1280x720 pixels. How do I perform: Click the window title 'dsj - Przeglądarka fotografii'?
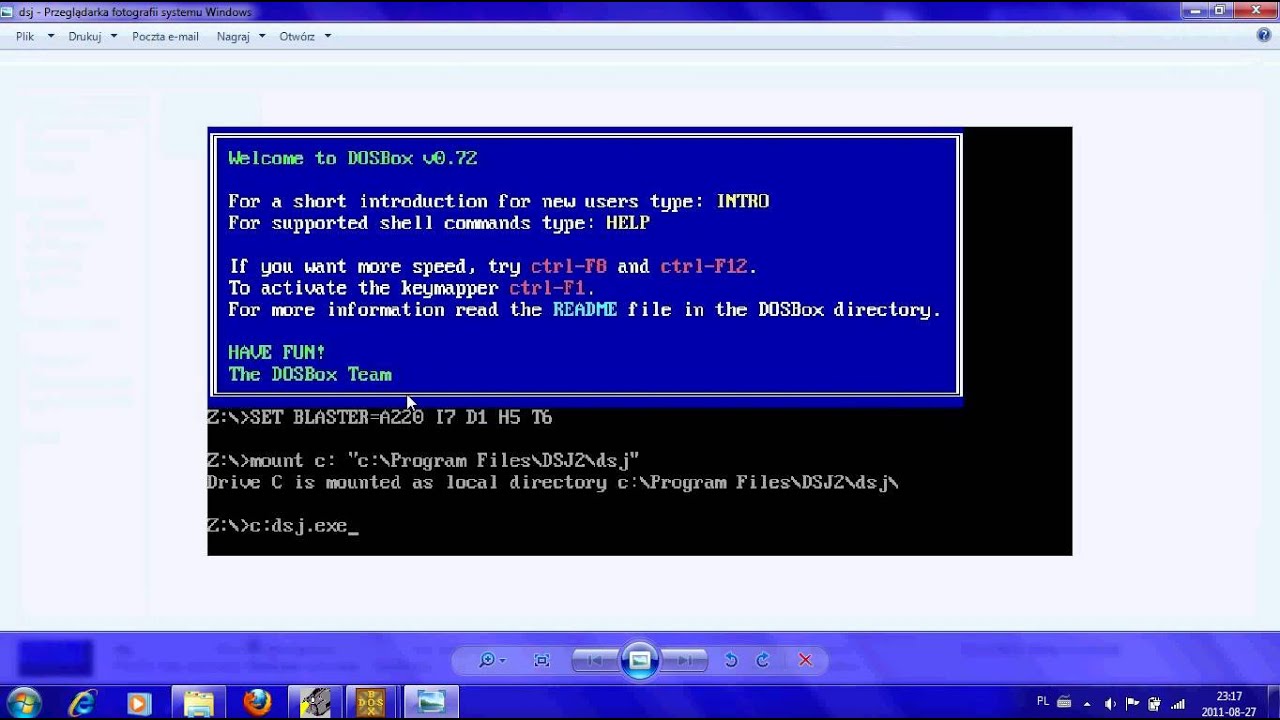[134, 12]
